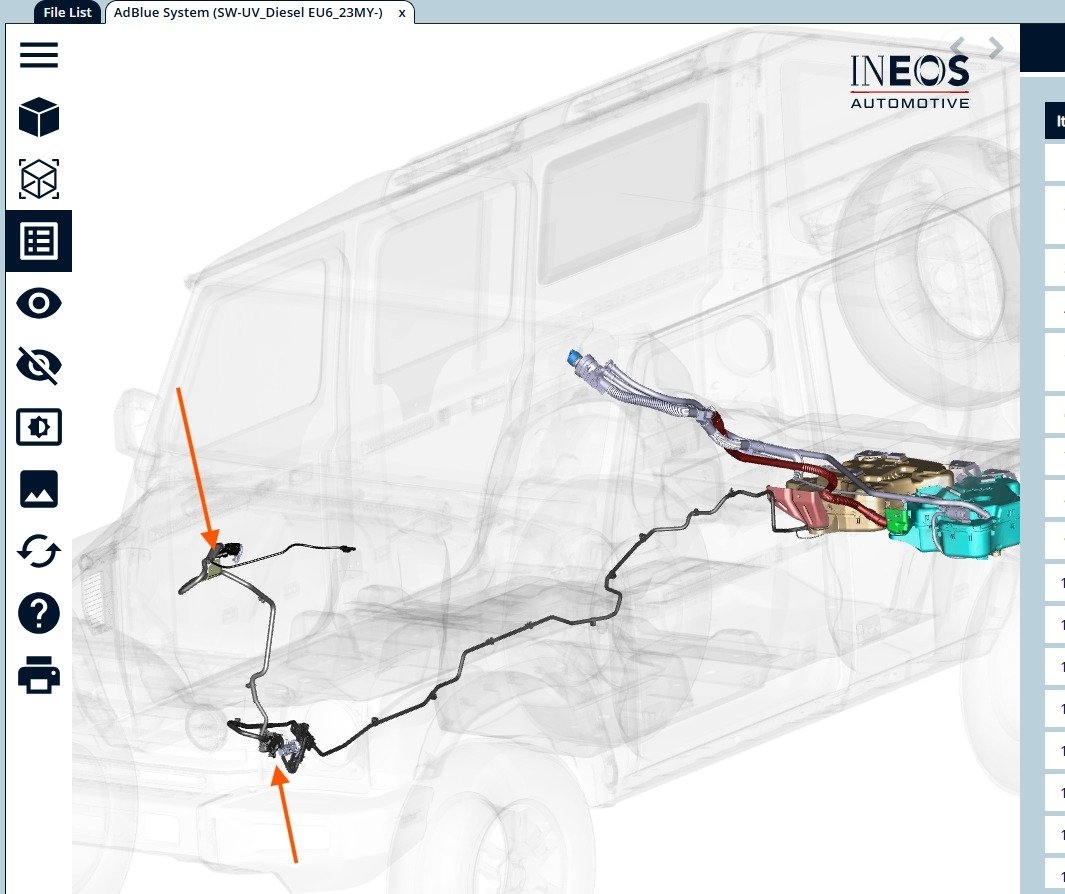Click the image snapshot icon
Screen dimensions: 1065x894
click(39, 489)
